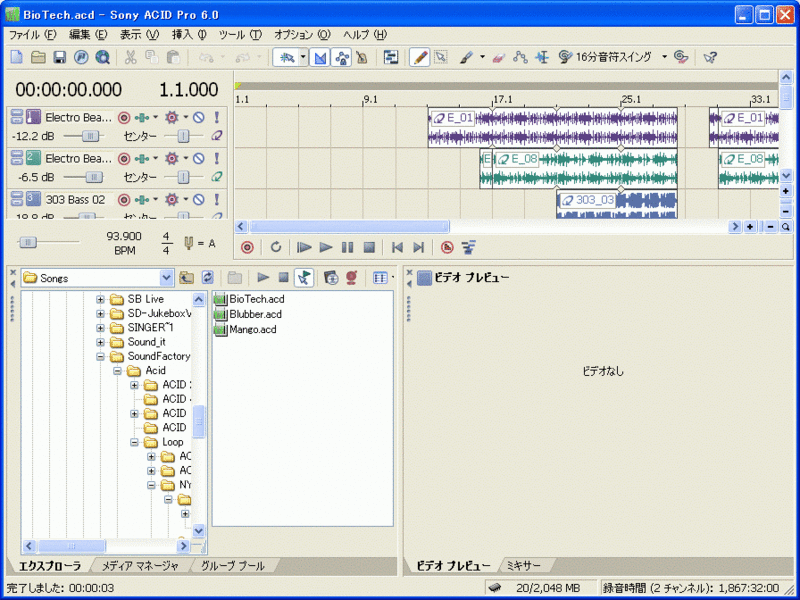Toggle automatic crossfades button
The width and height of the screenshot is (800, 600).
coord(320,57)
